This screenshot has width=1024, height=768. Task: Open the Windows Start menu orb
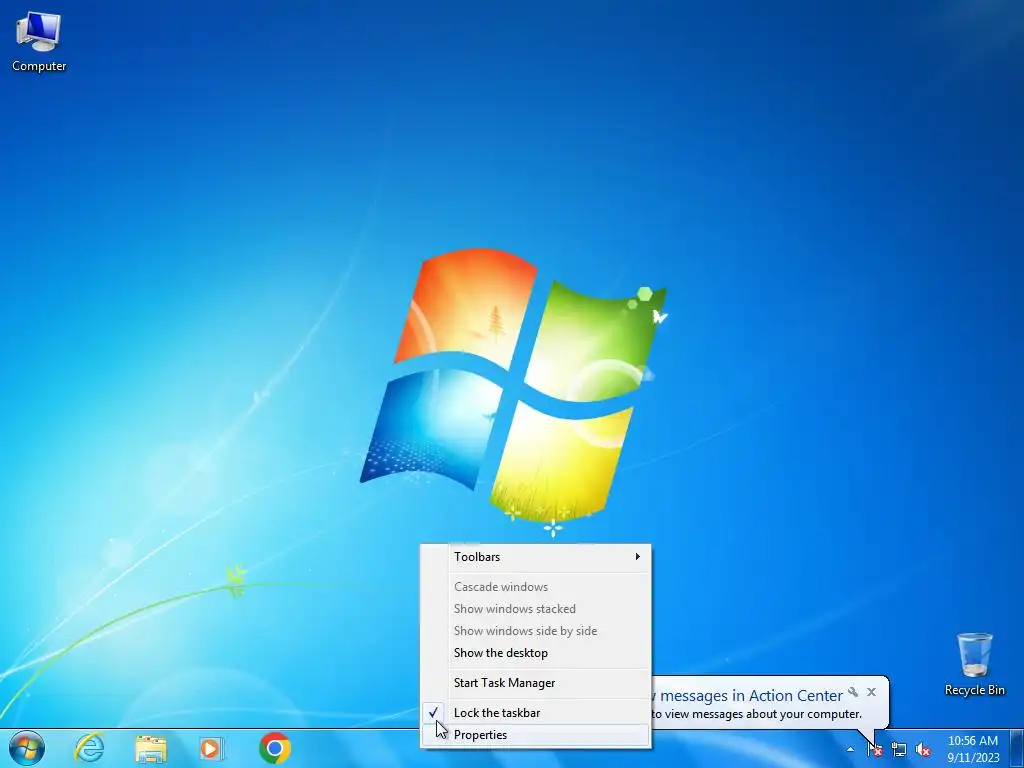tap(27, 748)
